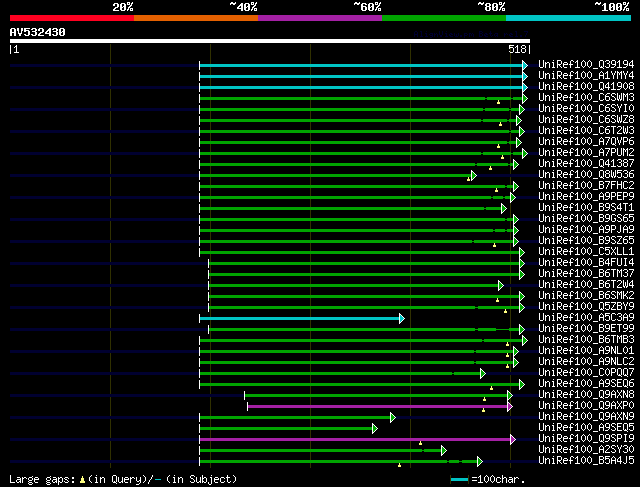Click the cyan alignment bar for UniRef100_Q41908
Screen dimensions: 640x487
(361, 87)
